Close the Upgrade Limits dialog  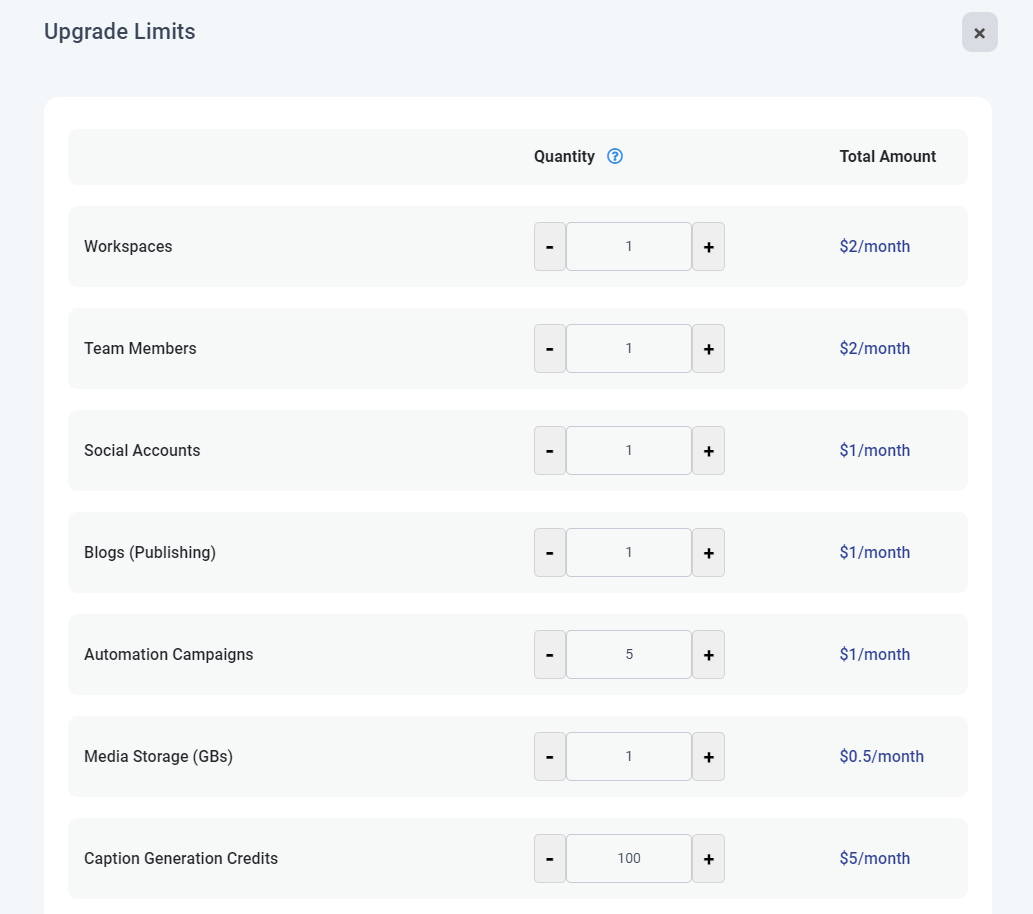click(979, 33)
